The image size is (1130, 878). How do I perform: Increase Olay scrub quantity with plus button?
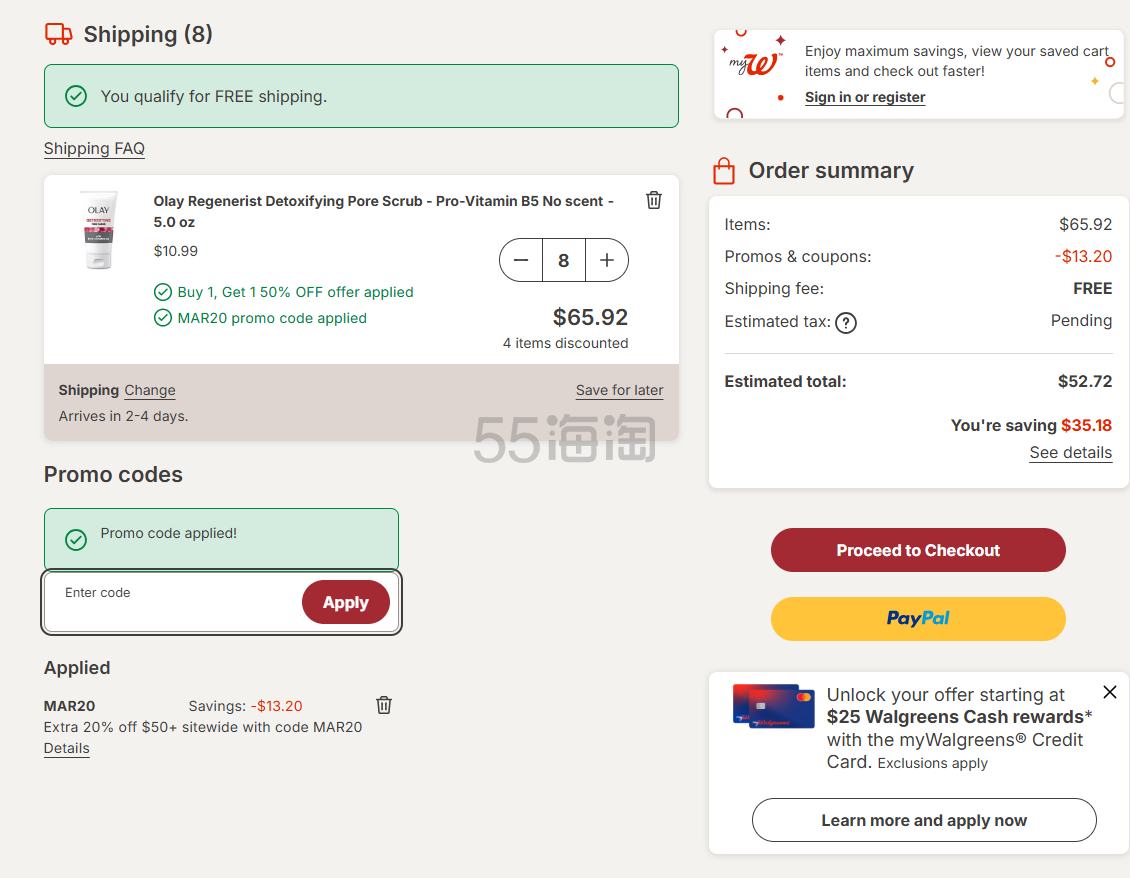point(607,260)
